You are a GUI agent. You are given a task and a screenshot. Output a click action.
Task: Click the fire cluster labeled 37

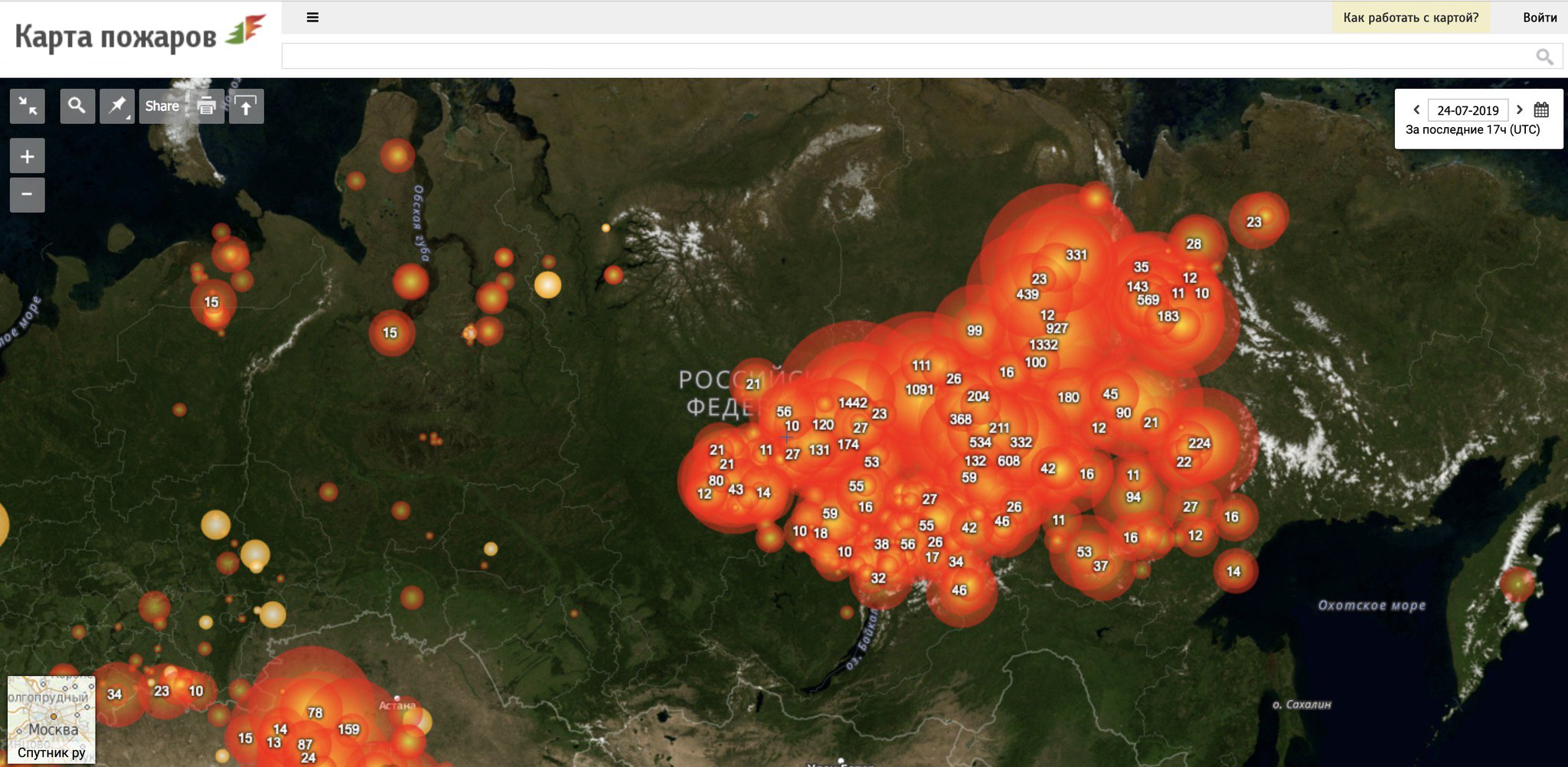click(x=1100, y=566)
